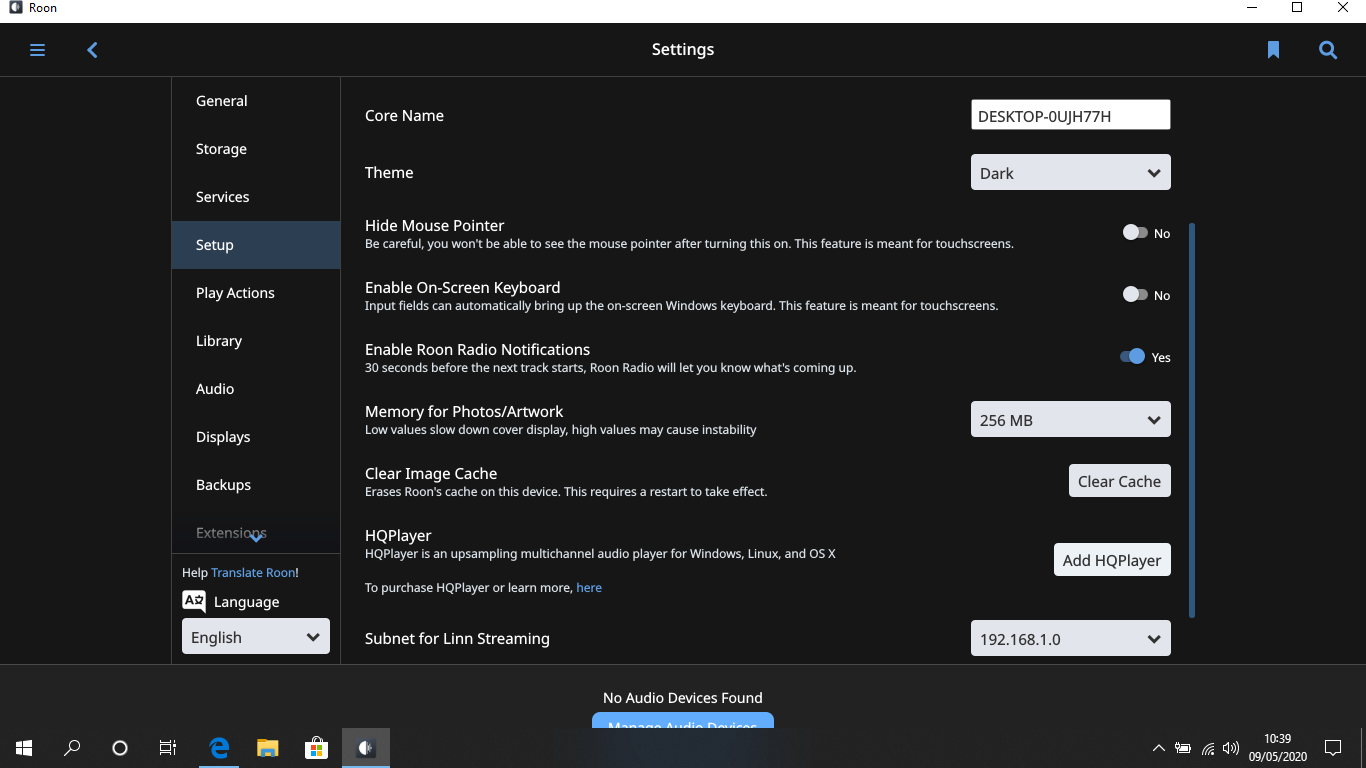Select the Audio settings tab

[x=256, y=389]
